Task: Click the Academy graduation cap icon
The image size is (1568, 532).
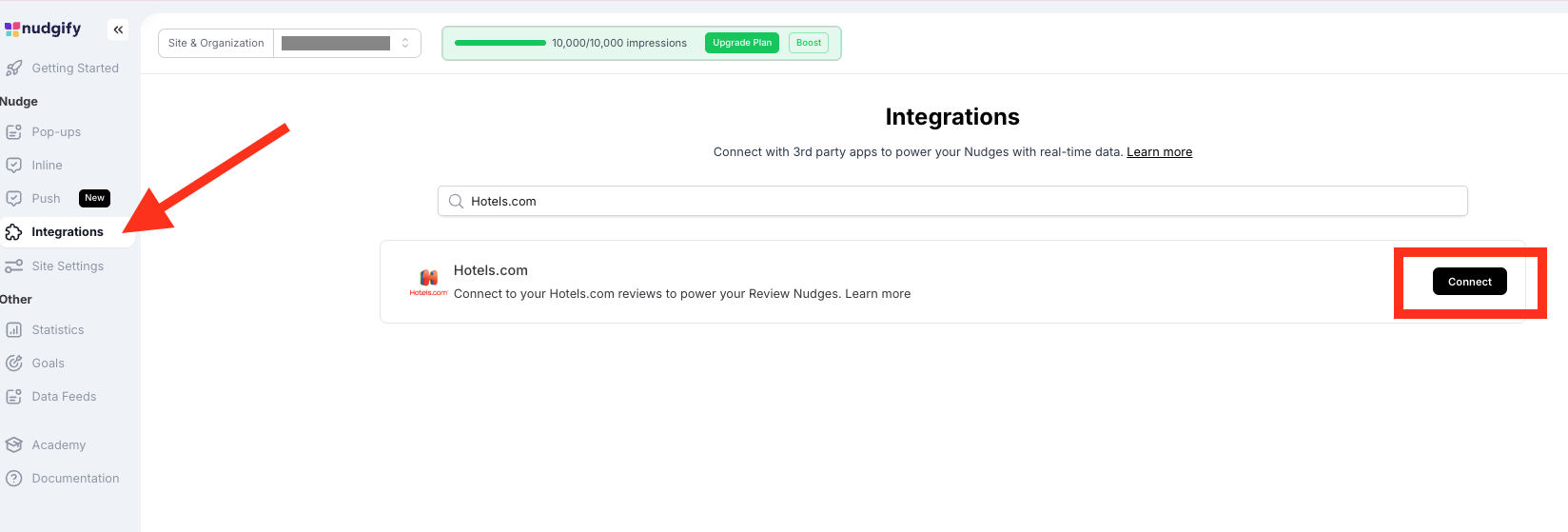Action: pyautogui.click(x=13, y=445)
